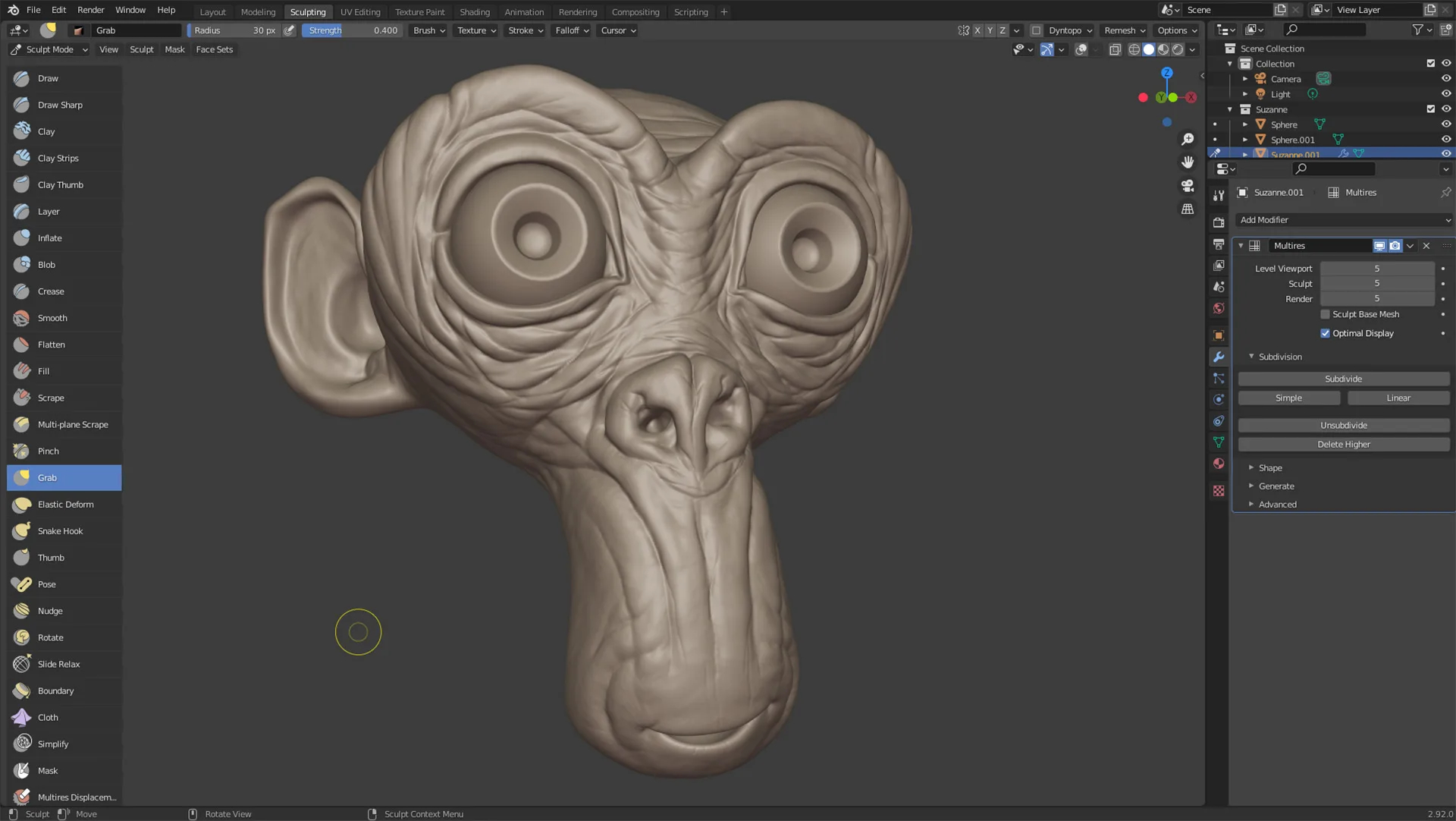The image size is (1456, 821).
Task: Click the Unsubdivide button
Action: [1343, 425]
